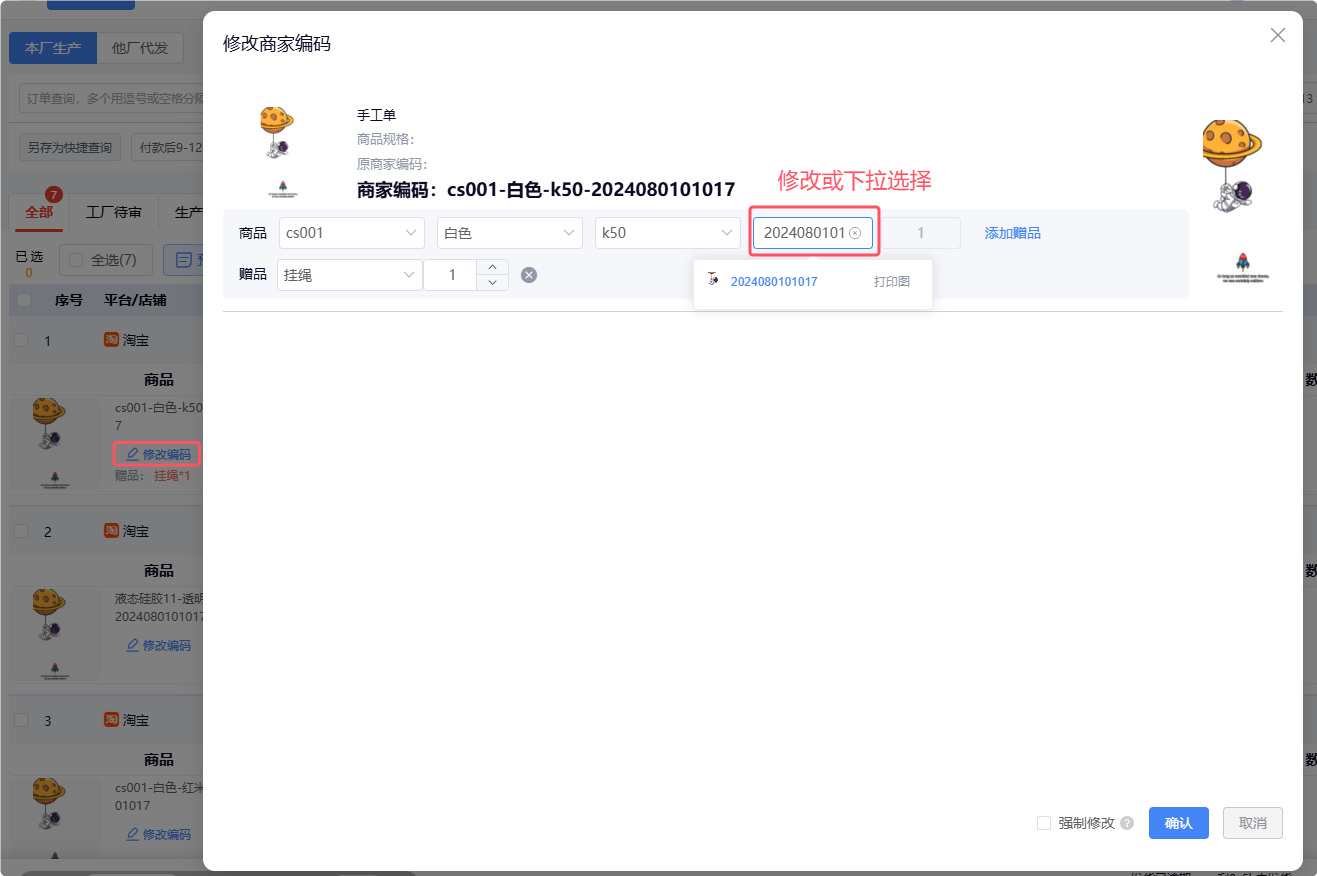Tick the 全选(7) checkbox
The height and width of the screenshot is (876, 1317).
(x=76, y=260)
